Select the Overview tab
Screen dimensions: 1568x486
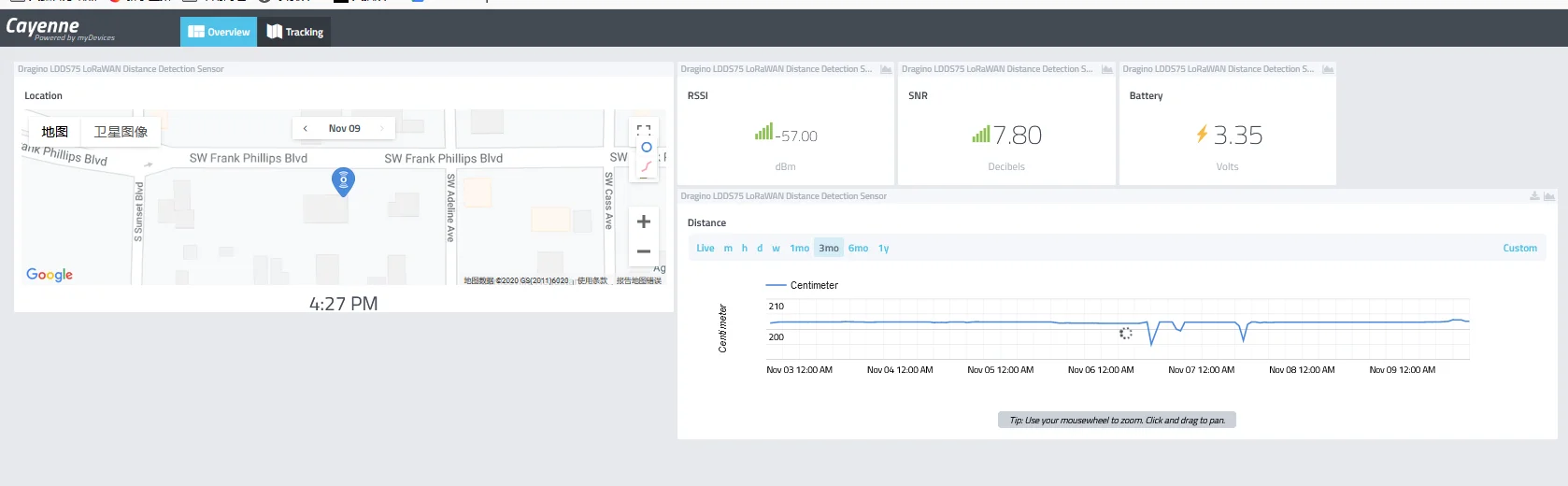tap(219, 32)
